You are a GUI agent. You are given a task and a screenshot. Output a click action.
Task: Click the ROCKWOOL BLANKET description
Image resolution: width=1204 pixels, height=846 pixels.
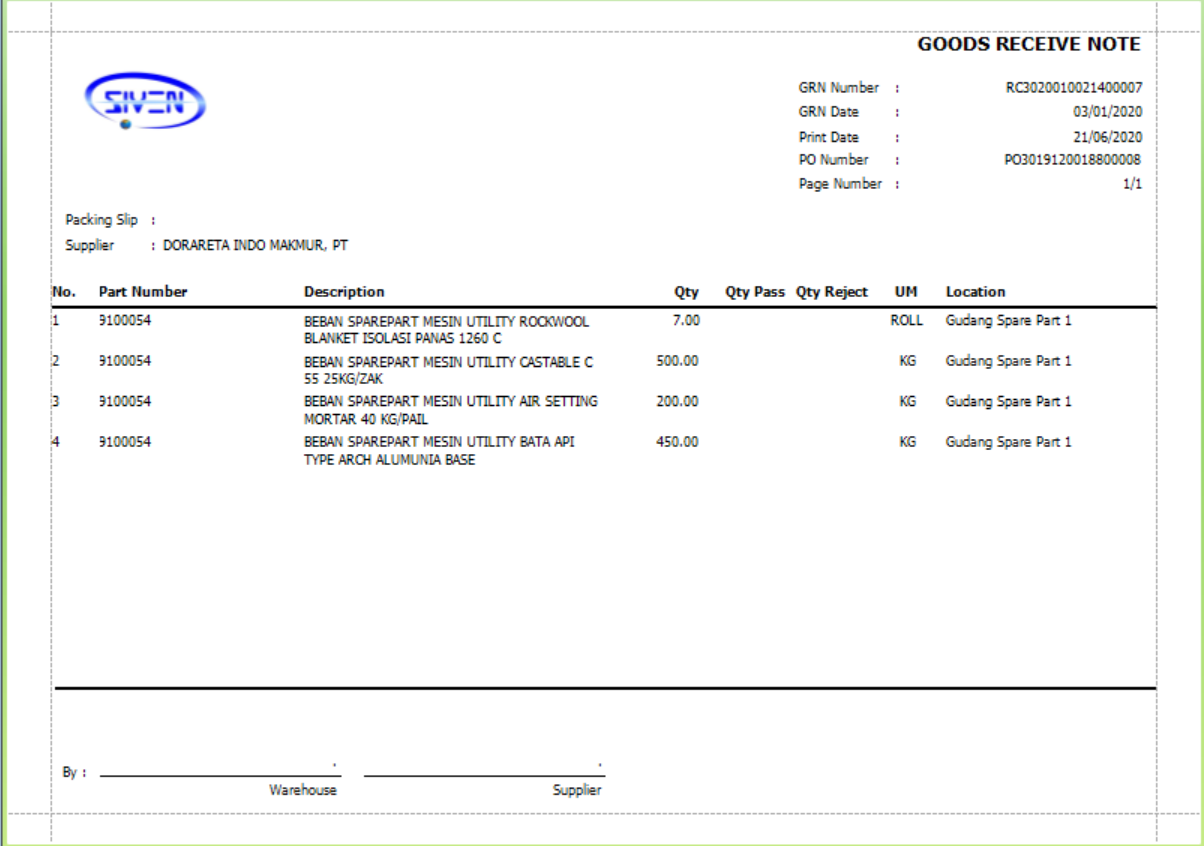pyautogui.click(x=447, y=330)
